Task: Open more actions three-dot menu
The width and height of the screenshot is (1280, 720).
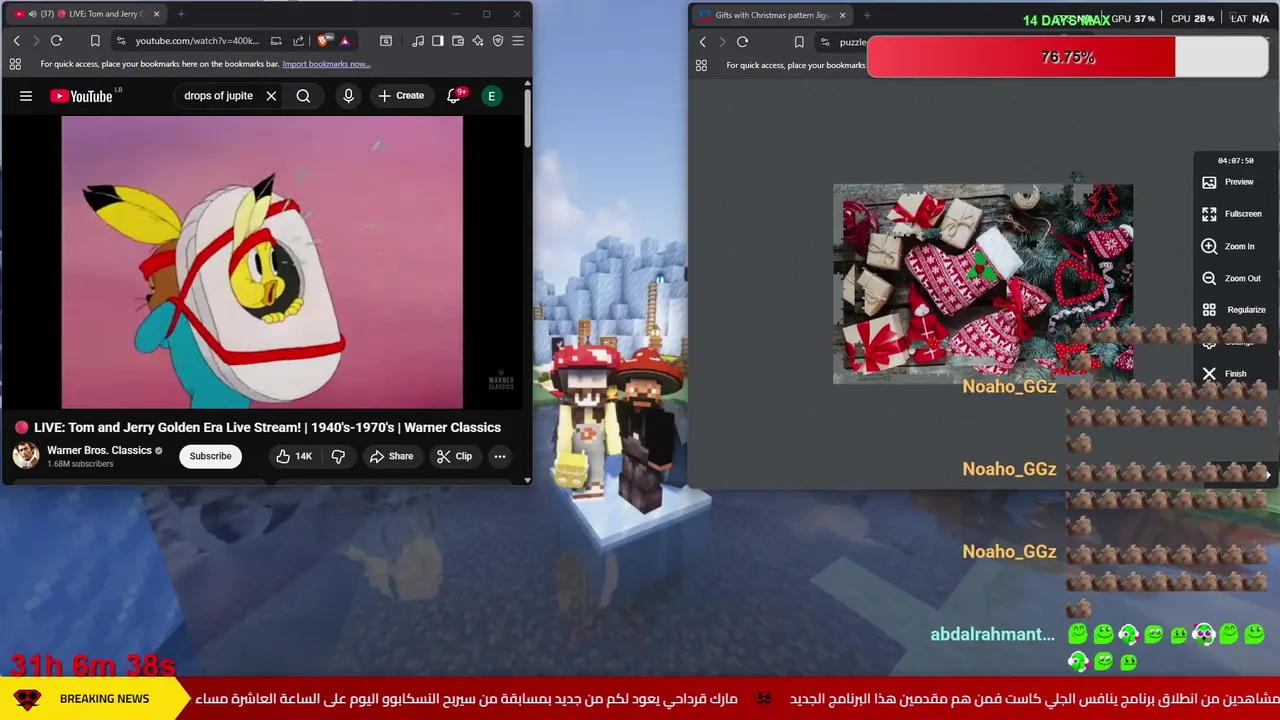Action: click(x=500, y=456)
